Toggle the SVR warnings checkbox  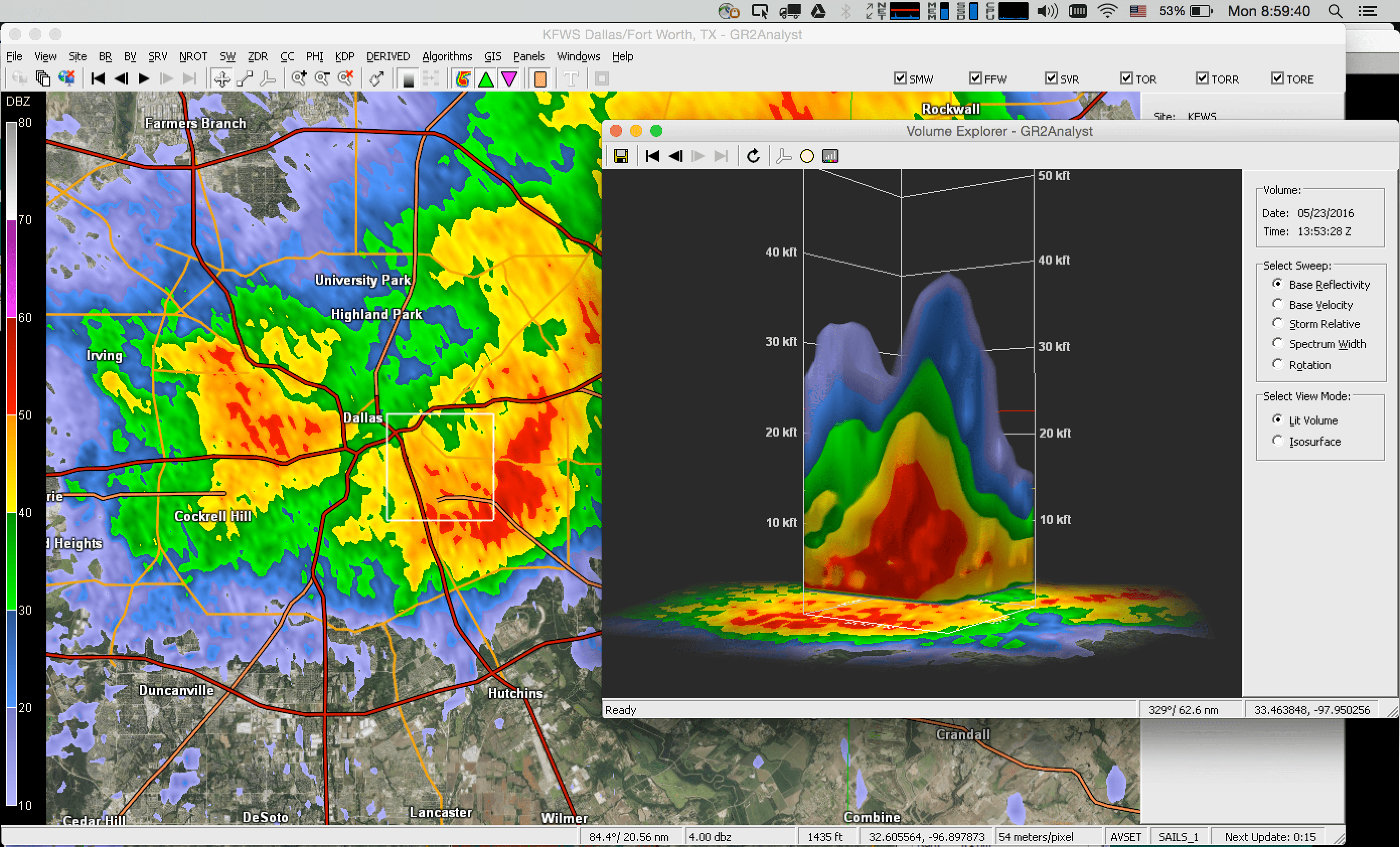point(1051,78)
